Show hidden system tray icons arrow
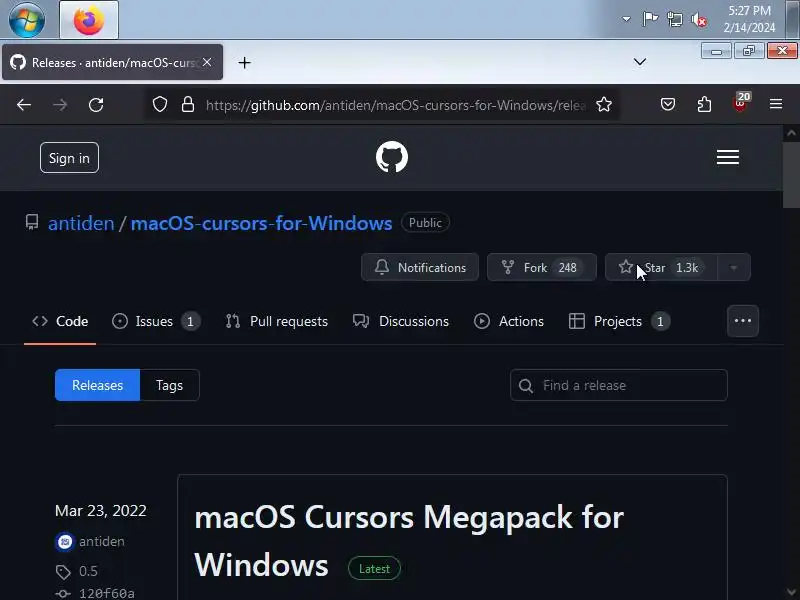 626,19
